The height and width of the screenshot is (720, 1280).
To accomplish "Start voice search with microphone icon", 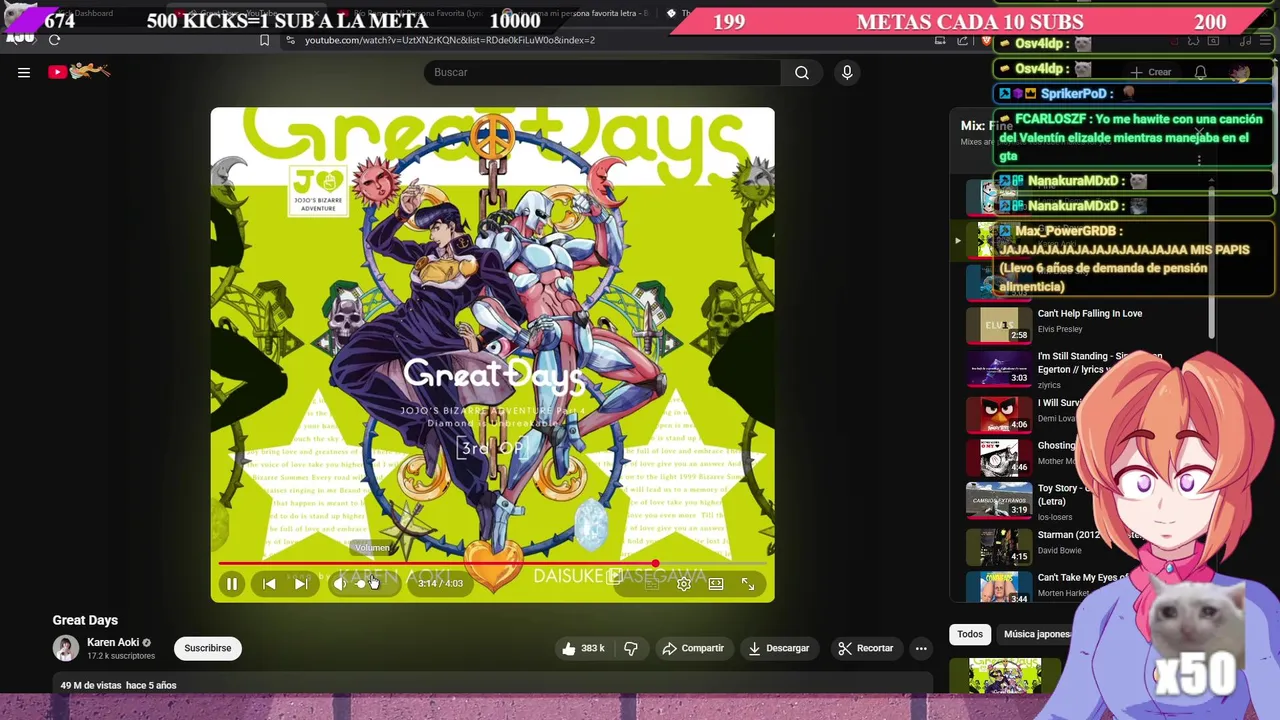I will click(847, 72).
